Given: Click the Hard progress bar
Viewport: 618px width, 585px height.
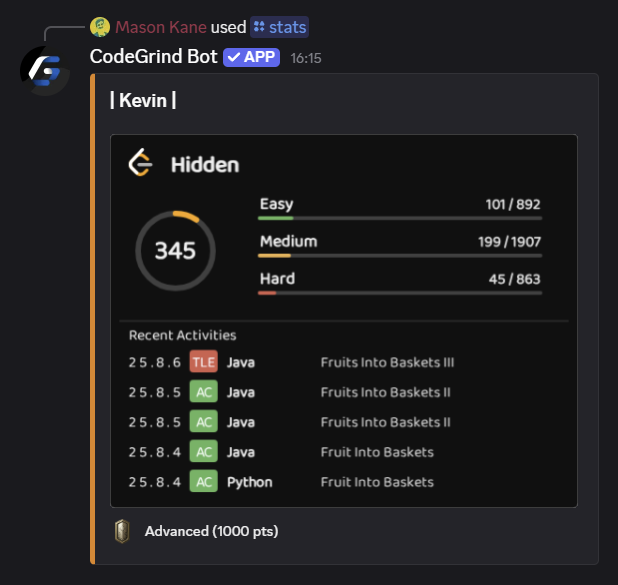Looking at the screenshot, I should click(x=400, y=292).
